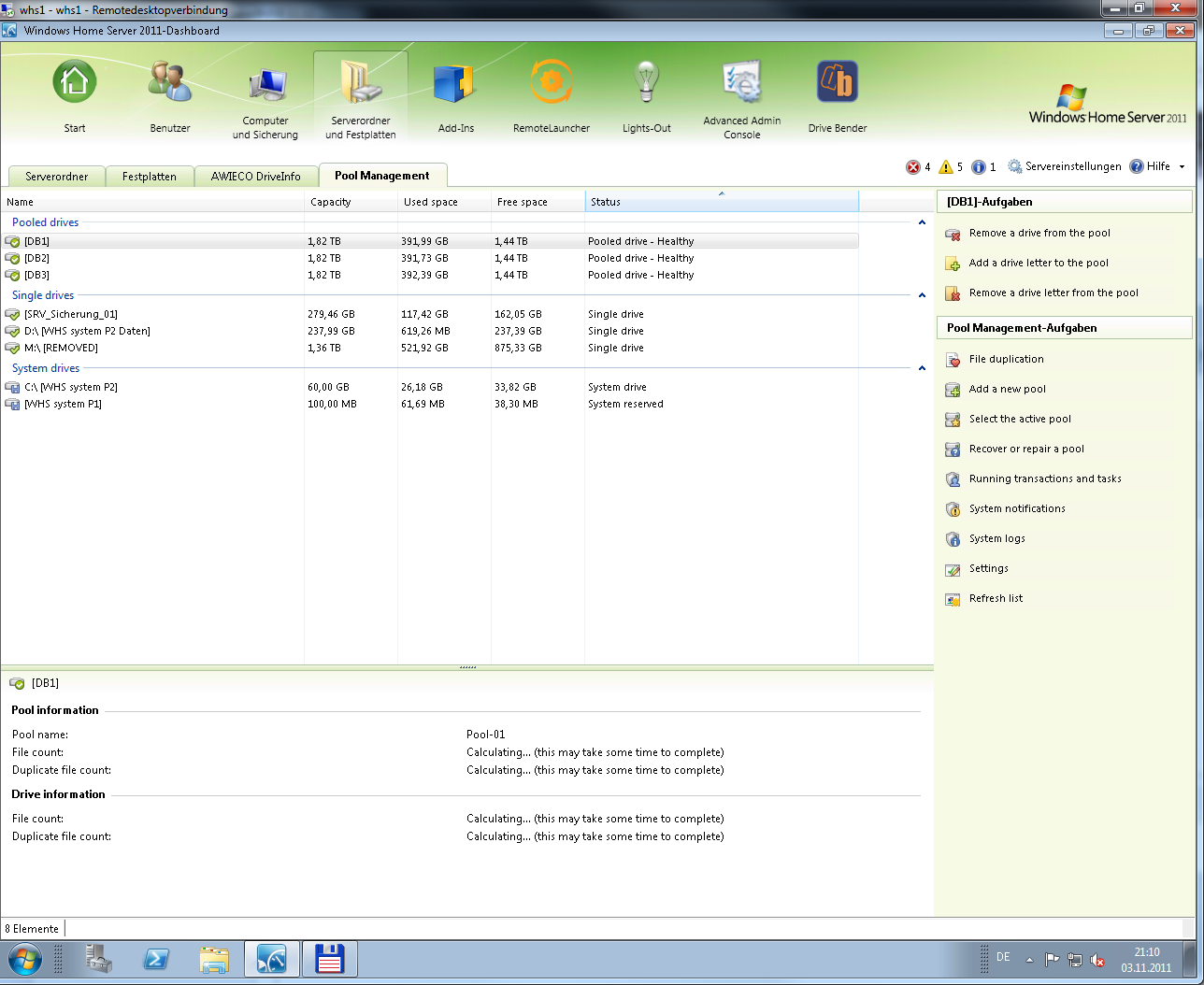Screen dimensions: 1204x985
Task: Collapse the Single drives group
Action: click(922, 295)
